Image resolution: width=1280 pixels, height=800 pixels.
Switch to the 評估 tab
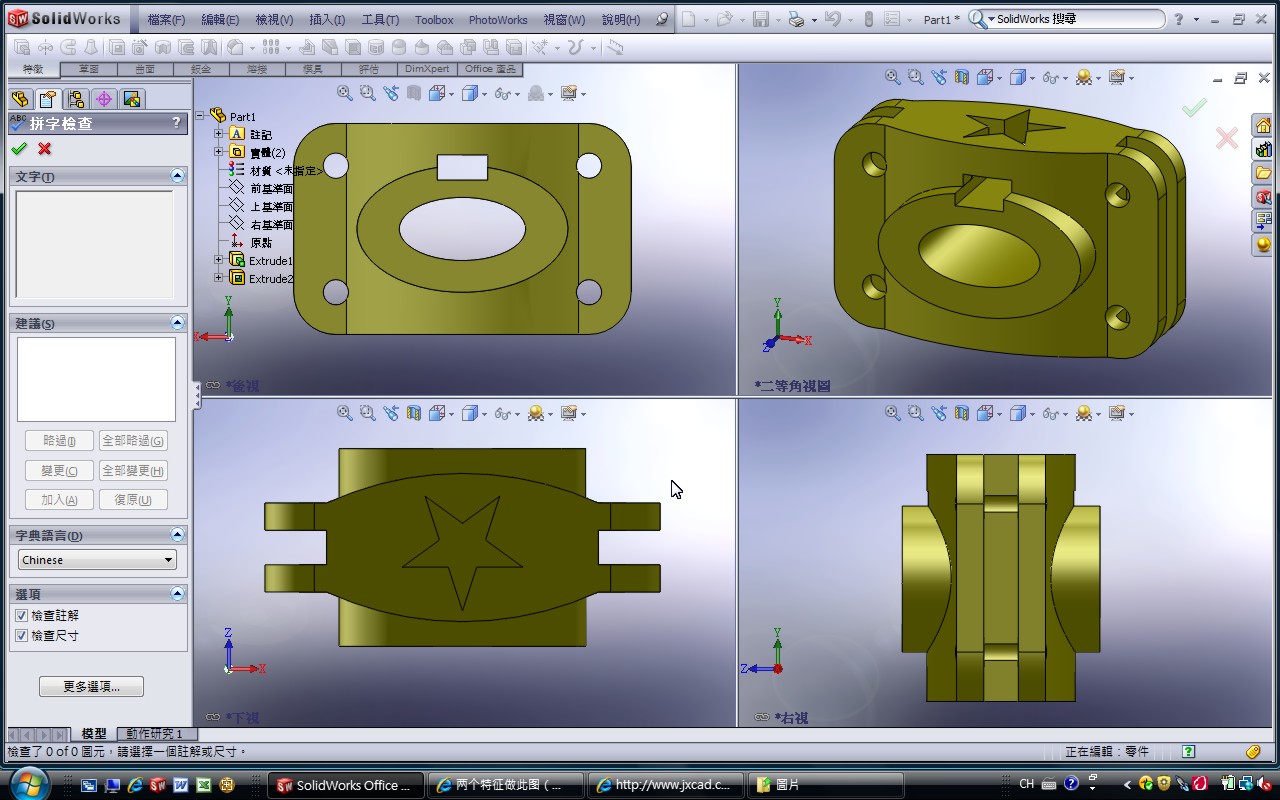(369, 69)
